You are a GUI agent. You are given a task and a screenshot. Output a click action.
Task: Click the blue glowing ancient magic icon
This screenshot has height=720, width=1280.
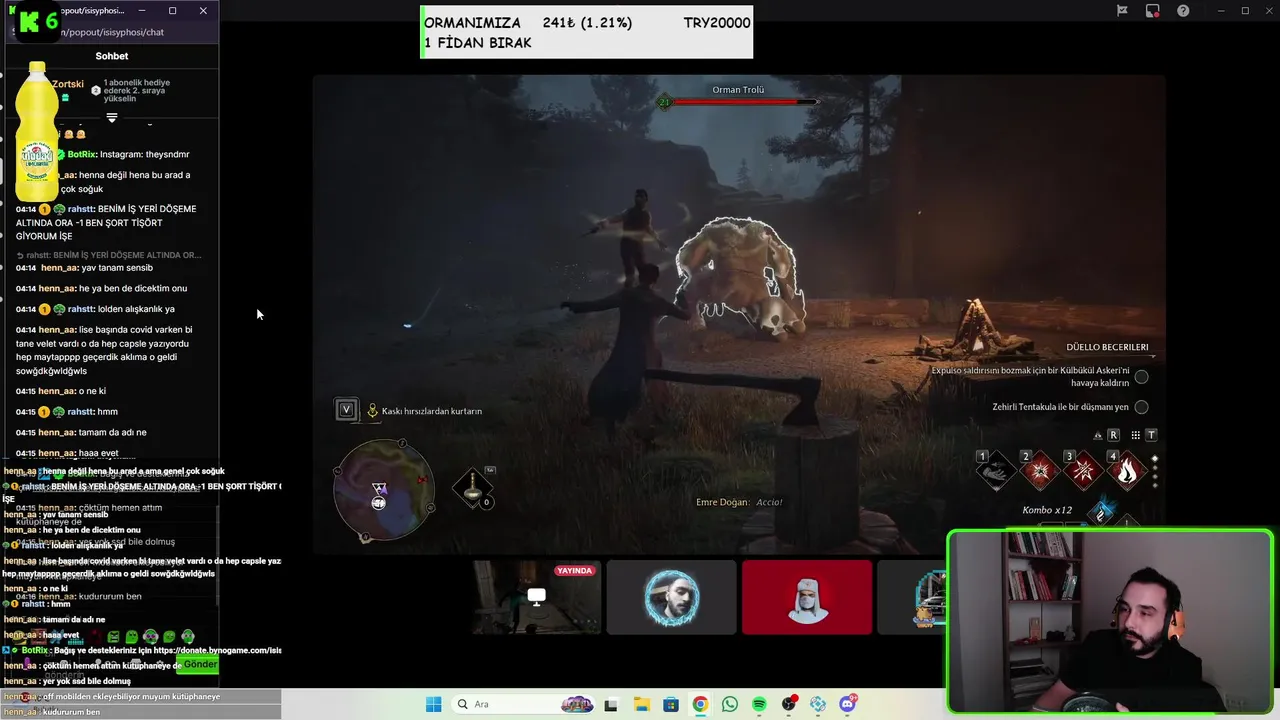(1101, 512)
